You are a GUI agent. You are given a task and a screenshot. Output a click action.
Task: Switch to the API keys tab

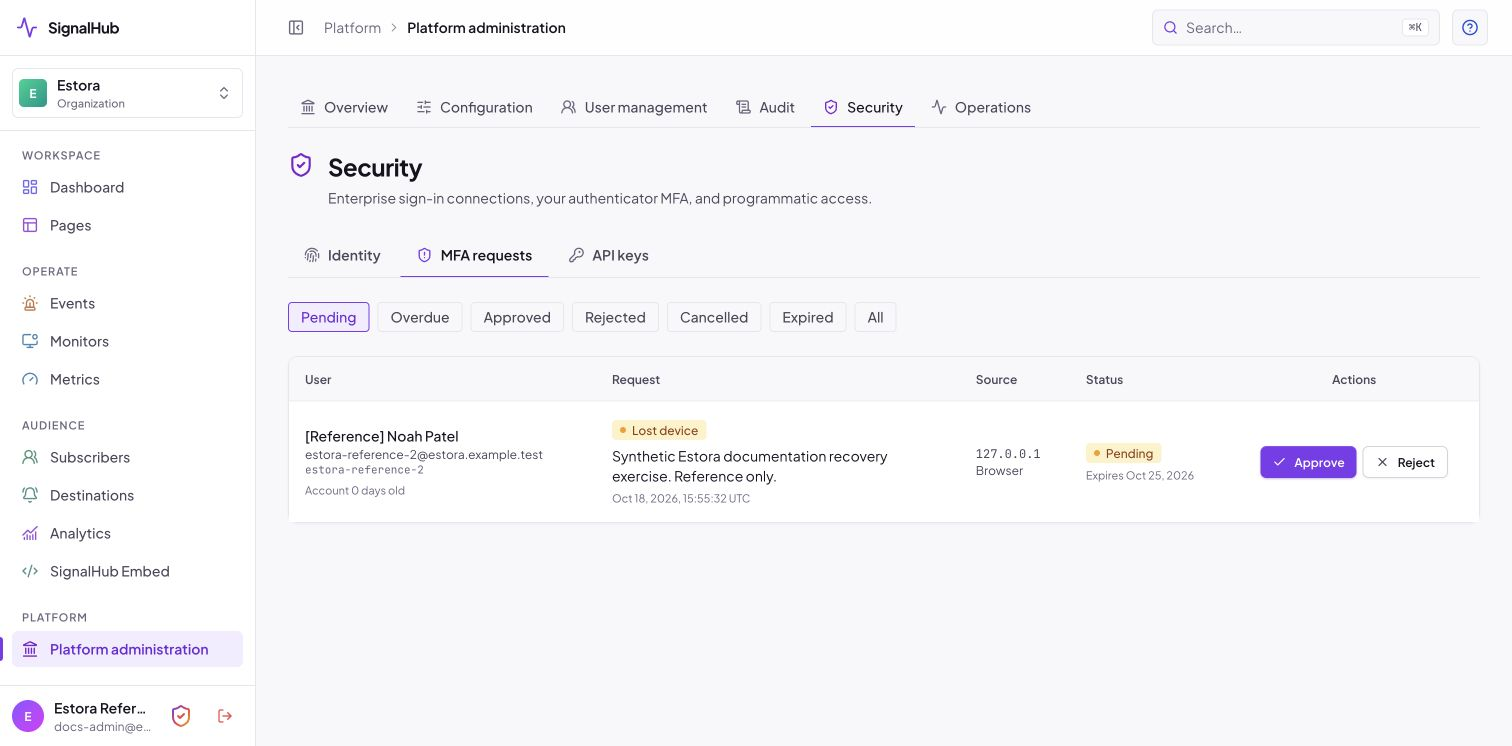coord(608,255)
